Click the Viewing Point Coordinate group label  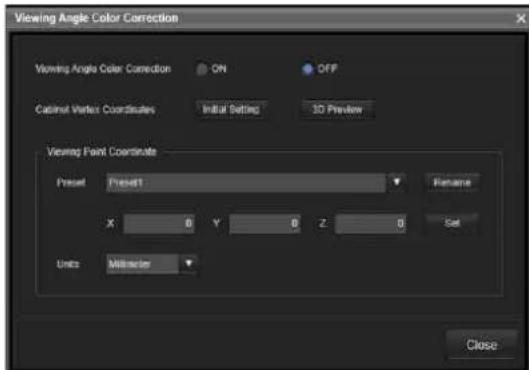[102, 152]
